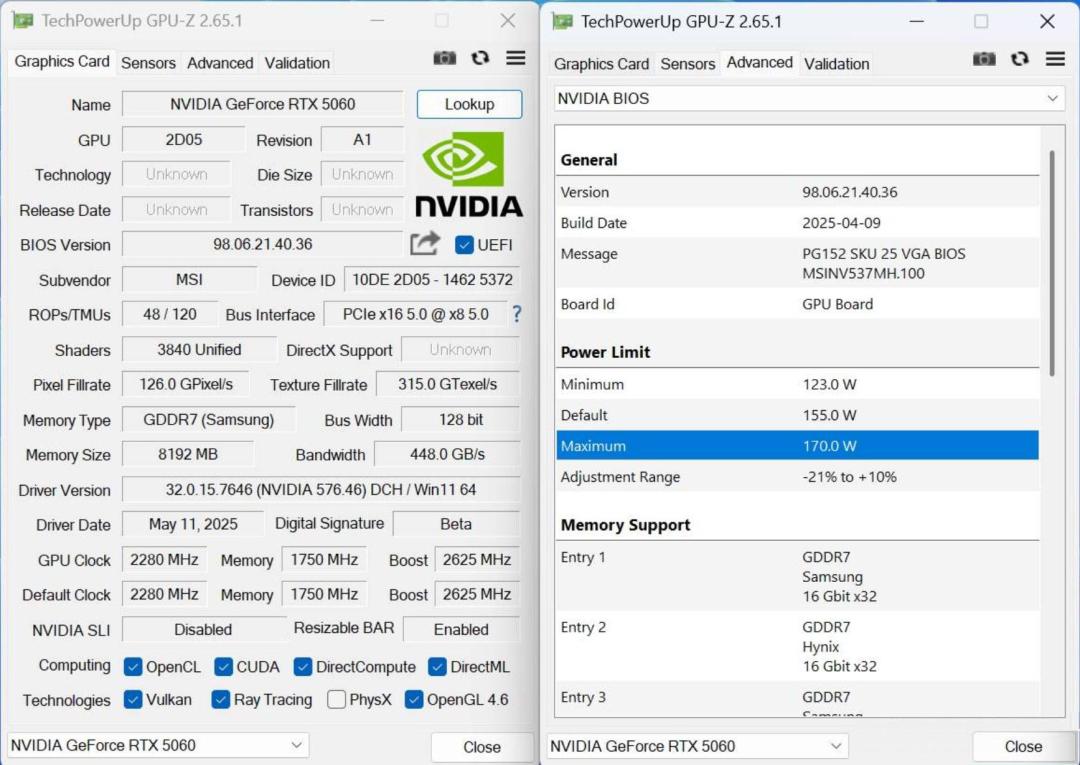The height and width of the screenshot is (765, 1080).
Task: Open Validation tab in left window
Action: (297, 63)
